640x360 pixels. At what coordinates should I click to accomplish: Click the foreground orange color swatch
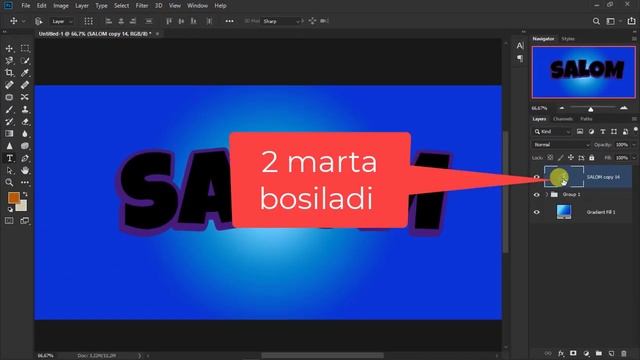pyautogui.click(x=13, y=198)
